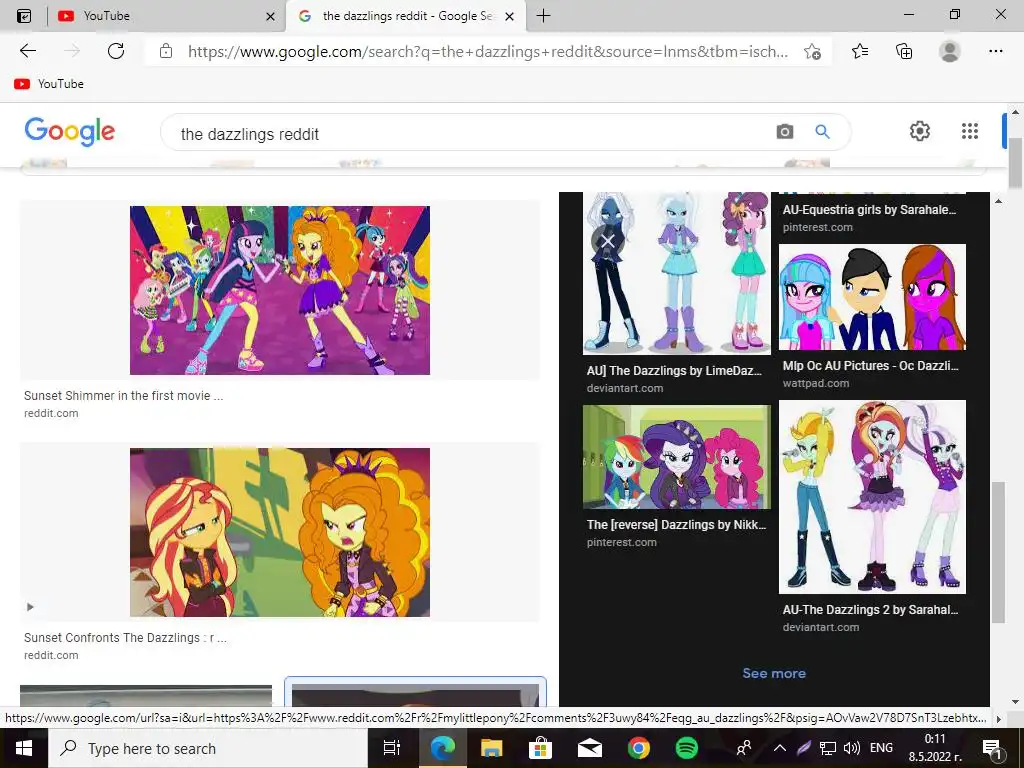Open 'AU] The Dazzlings by LimeDaz' title
The height and width of the screenshot is (768, 1024).
coord(674,371)
